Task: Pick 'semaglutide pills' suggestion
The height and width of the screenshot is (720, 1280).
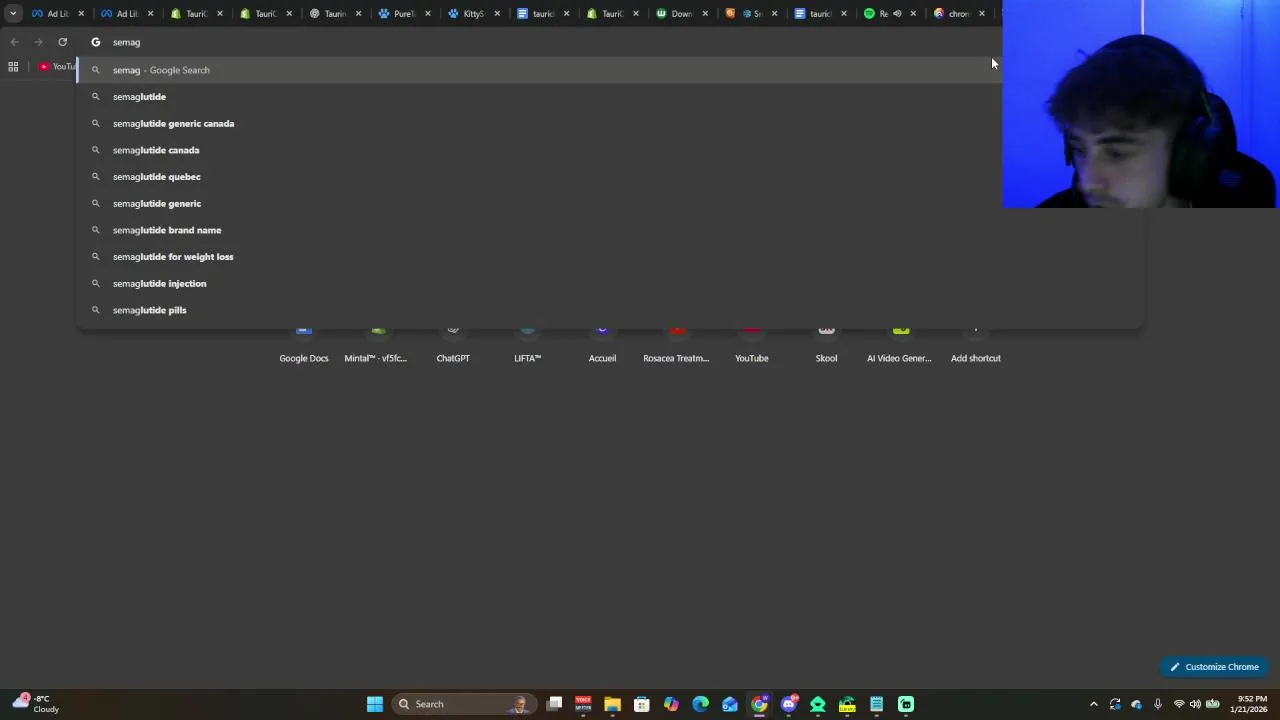Action: coord(610,310)
